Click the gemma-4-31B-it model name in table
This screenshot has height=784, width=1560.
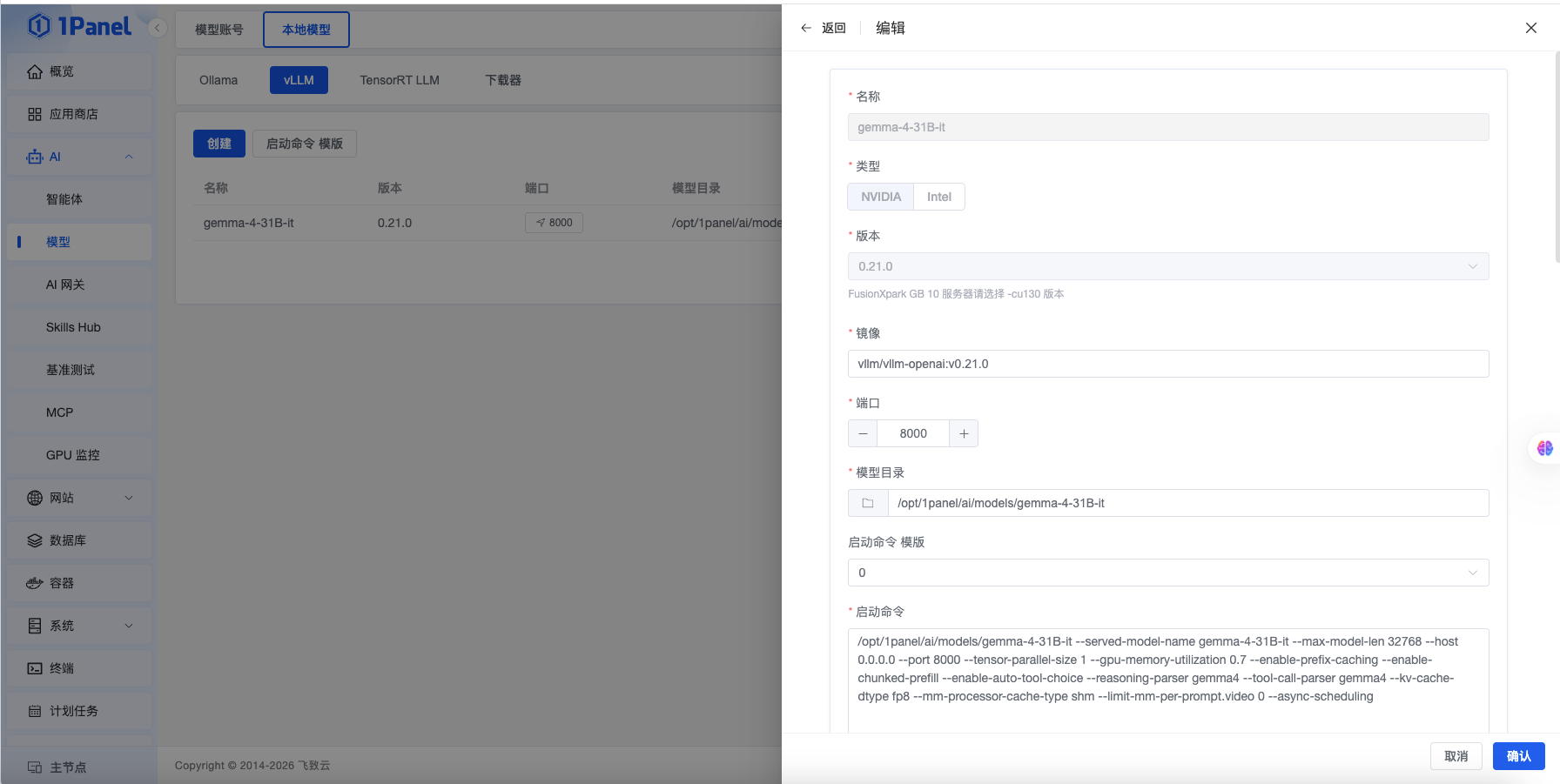pyautogui.click(x=249, y=223)
